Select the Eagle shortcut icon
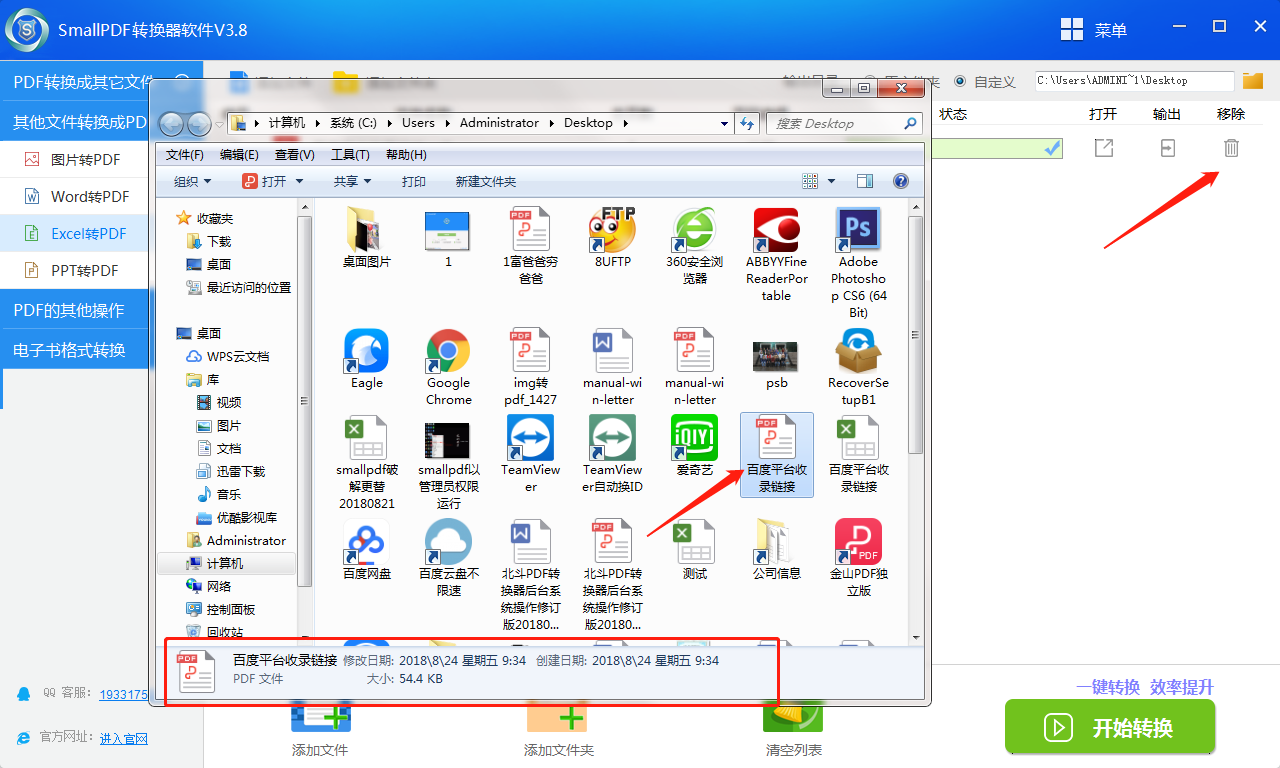This screenshot has height=768, width=1280. coord(366,351)
